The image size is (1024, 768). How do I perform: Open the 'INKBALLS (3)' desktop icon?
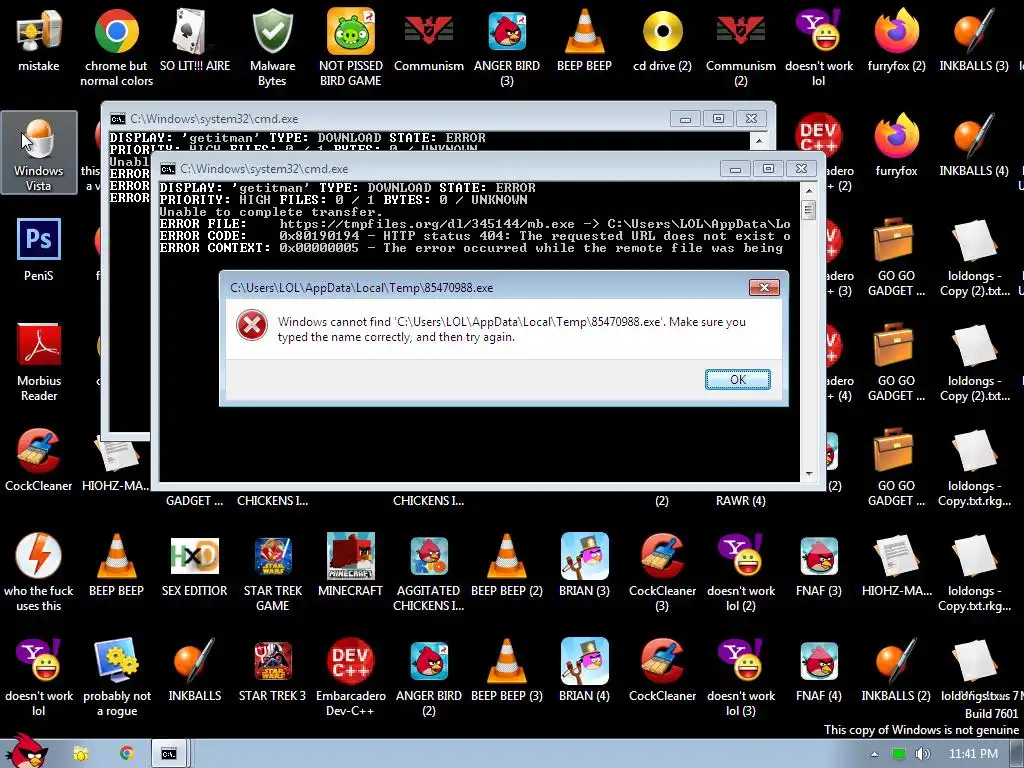coord(974,39)
